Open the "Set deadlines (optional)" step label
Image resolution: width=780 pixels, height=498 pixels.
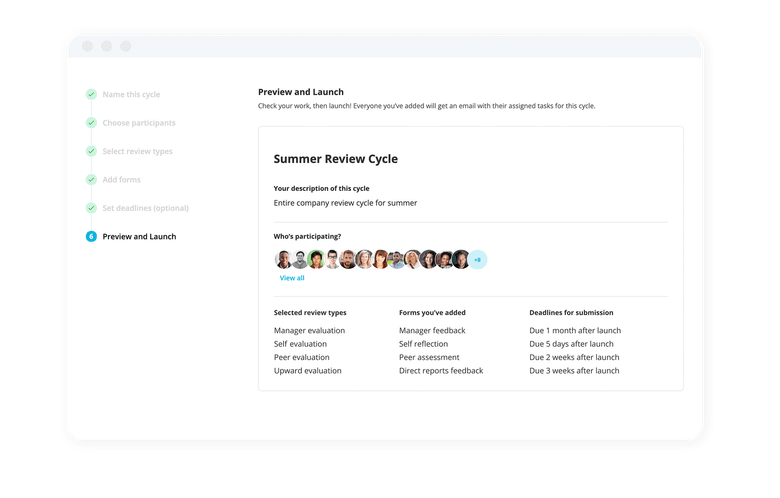tap(145, 208)
